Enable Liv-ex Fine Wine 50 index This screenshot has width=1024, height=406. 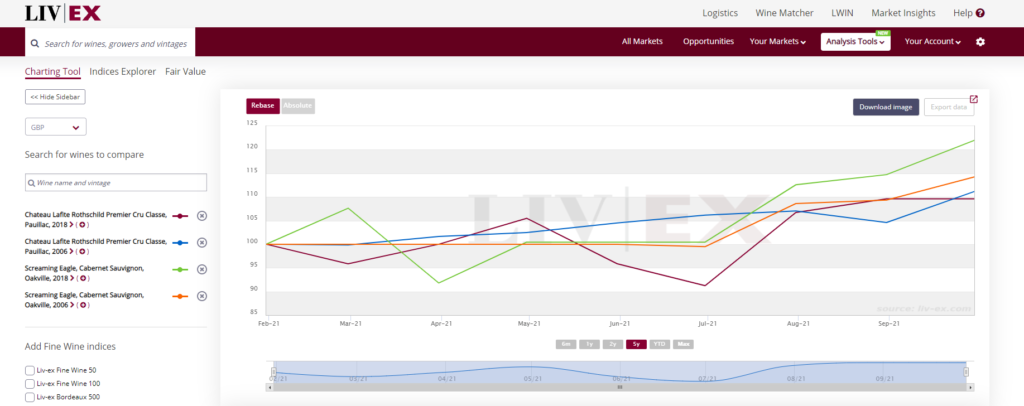point(30,370)
